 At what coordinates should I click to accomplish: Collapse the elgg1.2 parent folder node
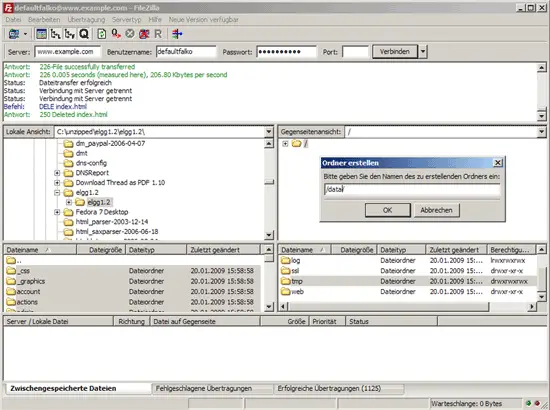point(57,193)
